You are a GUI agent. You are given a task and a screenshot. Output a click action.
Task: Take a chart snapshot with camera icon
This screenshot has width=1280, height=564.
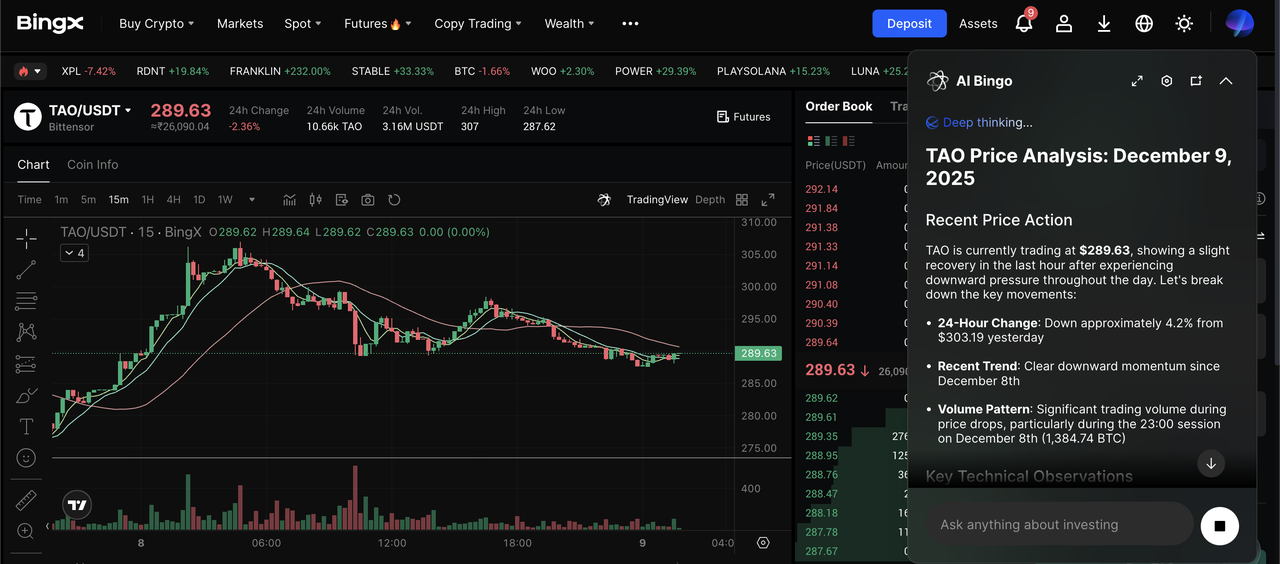point(368,200)
